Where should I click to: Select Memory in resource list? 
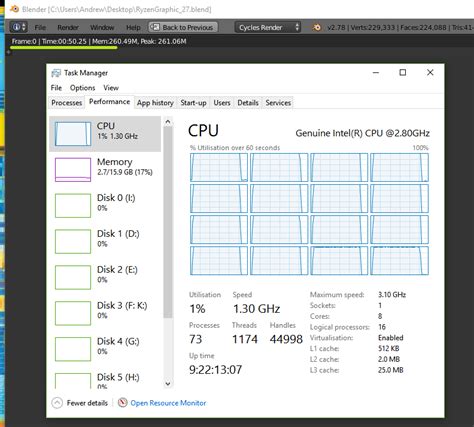click(105, 169)
